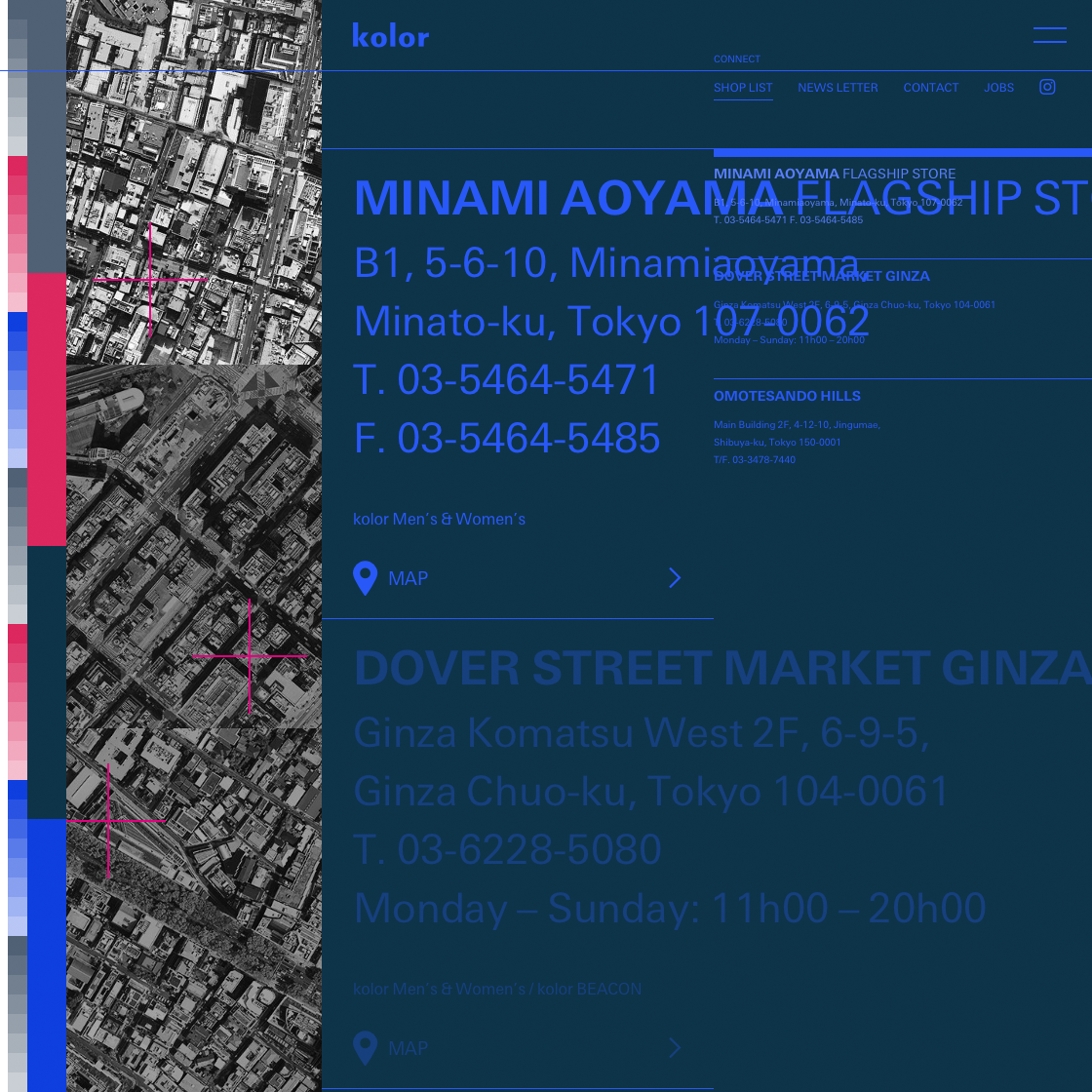
Task: Click phone number T. 03-6228-5080
Action: coord(507,849)
